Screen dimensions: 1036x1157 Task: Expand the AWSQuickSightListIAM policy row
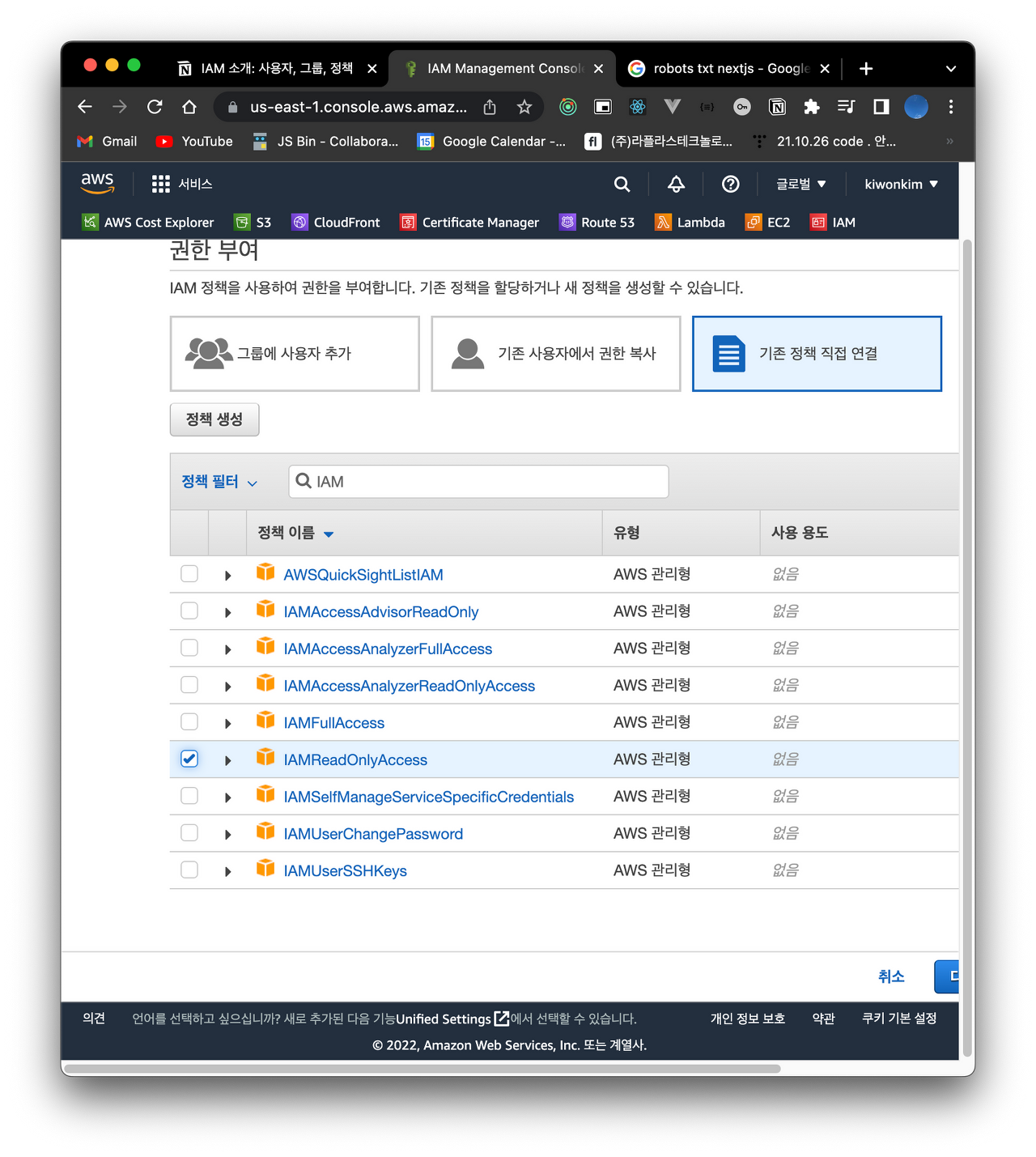coord(228,576)
